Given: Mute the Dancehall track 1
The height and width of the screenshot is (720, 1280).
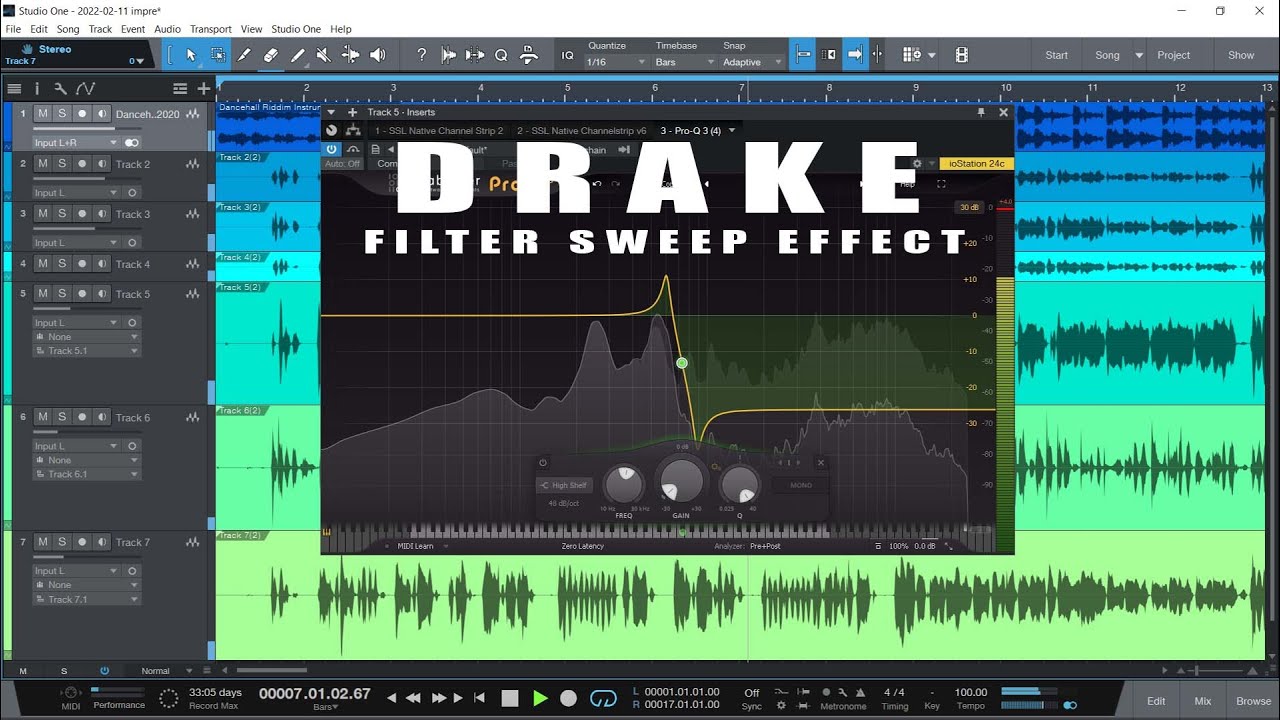Looking at the screenshot, I should (42, 114).
